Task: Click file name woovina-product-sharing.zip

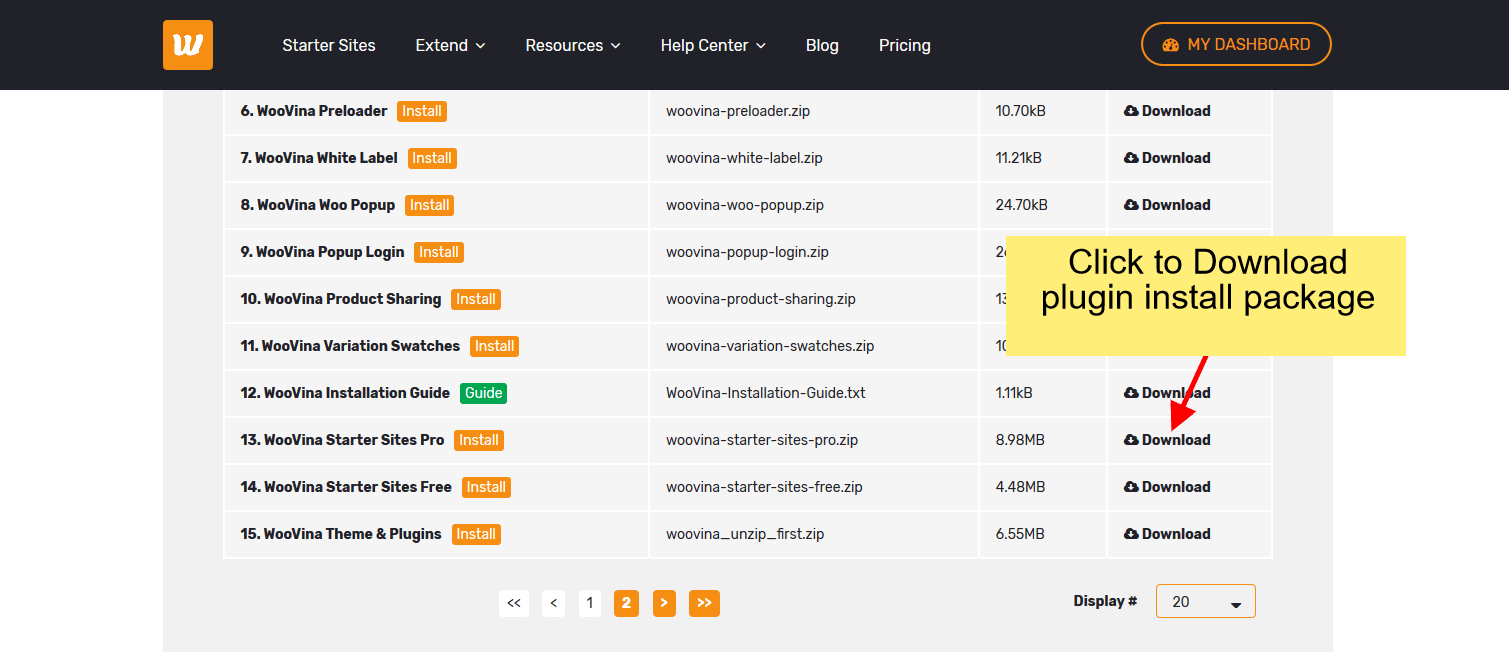Action: (761, 299)
